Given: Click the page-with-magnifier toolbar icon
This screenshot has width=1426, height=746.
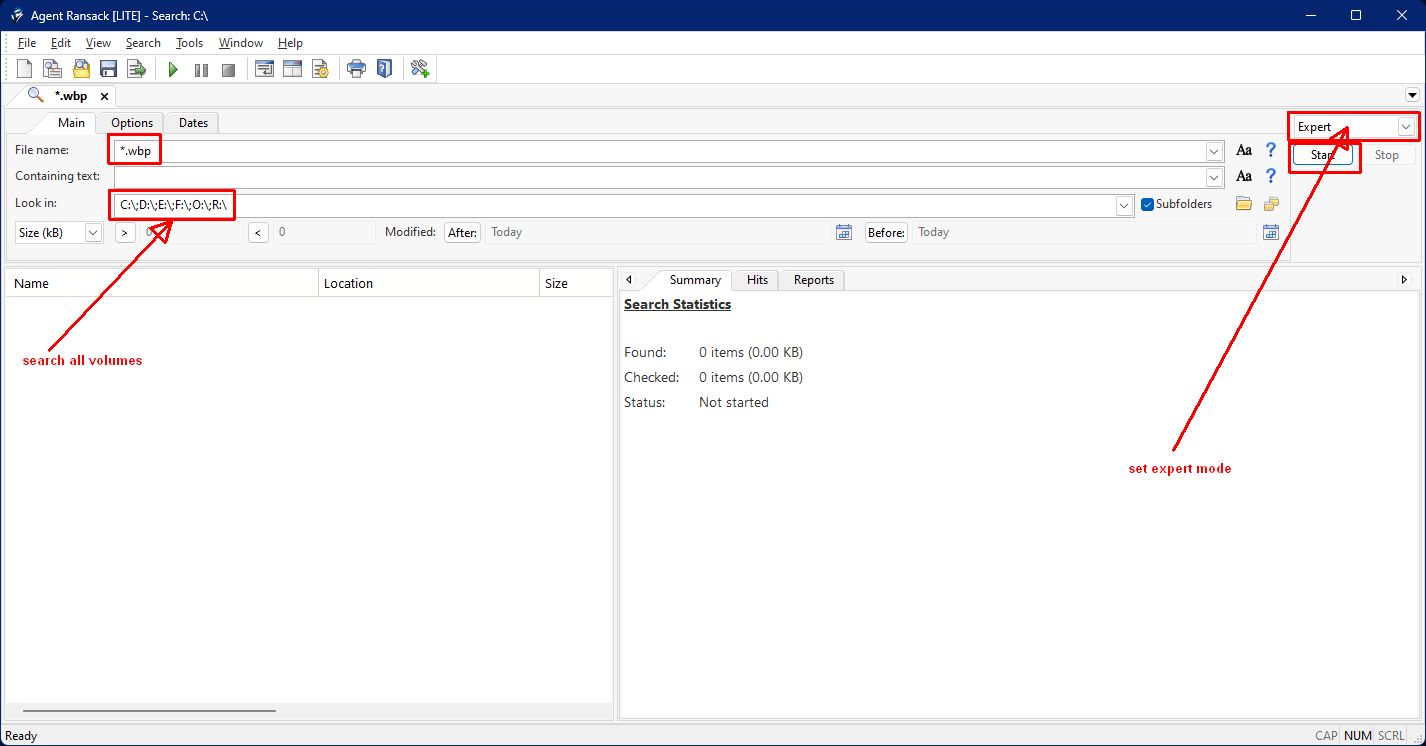Looking at the screenshot, I should 52,69.
